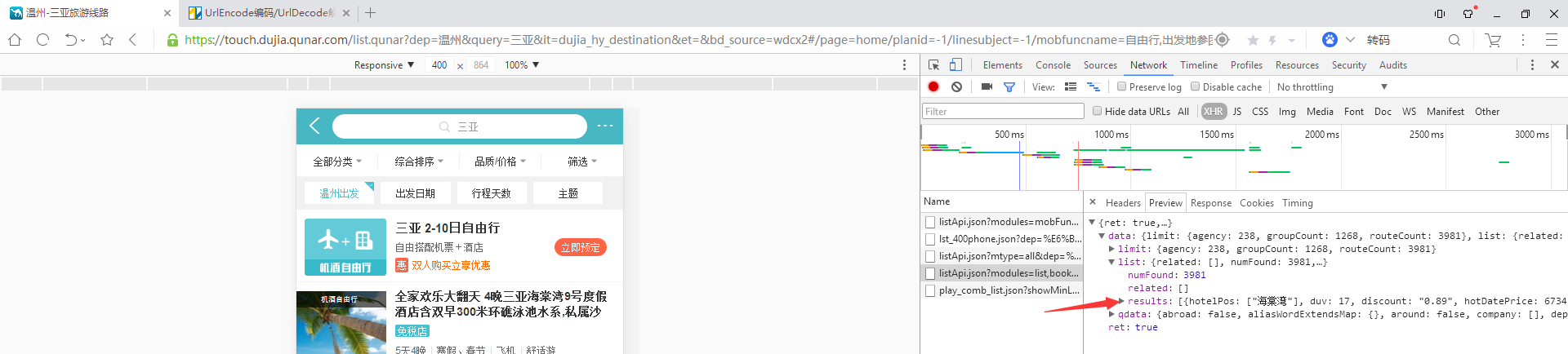Open Response tab of request
The image size is (1568, 354).
[1210, 203]
